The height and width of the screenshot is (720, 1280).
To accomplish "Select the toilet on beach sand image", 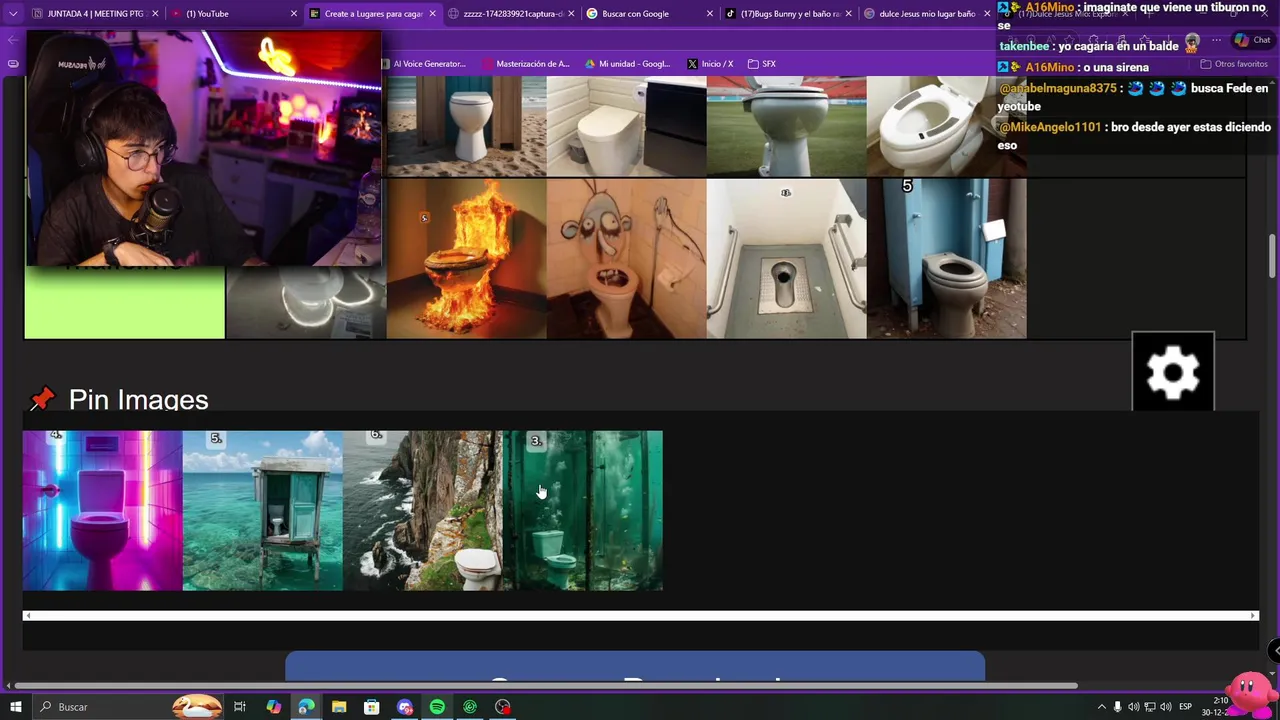I will click(x=466, y=125).
